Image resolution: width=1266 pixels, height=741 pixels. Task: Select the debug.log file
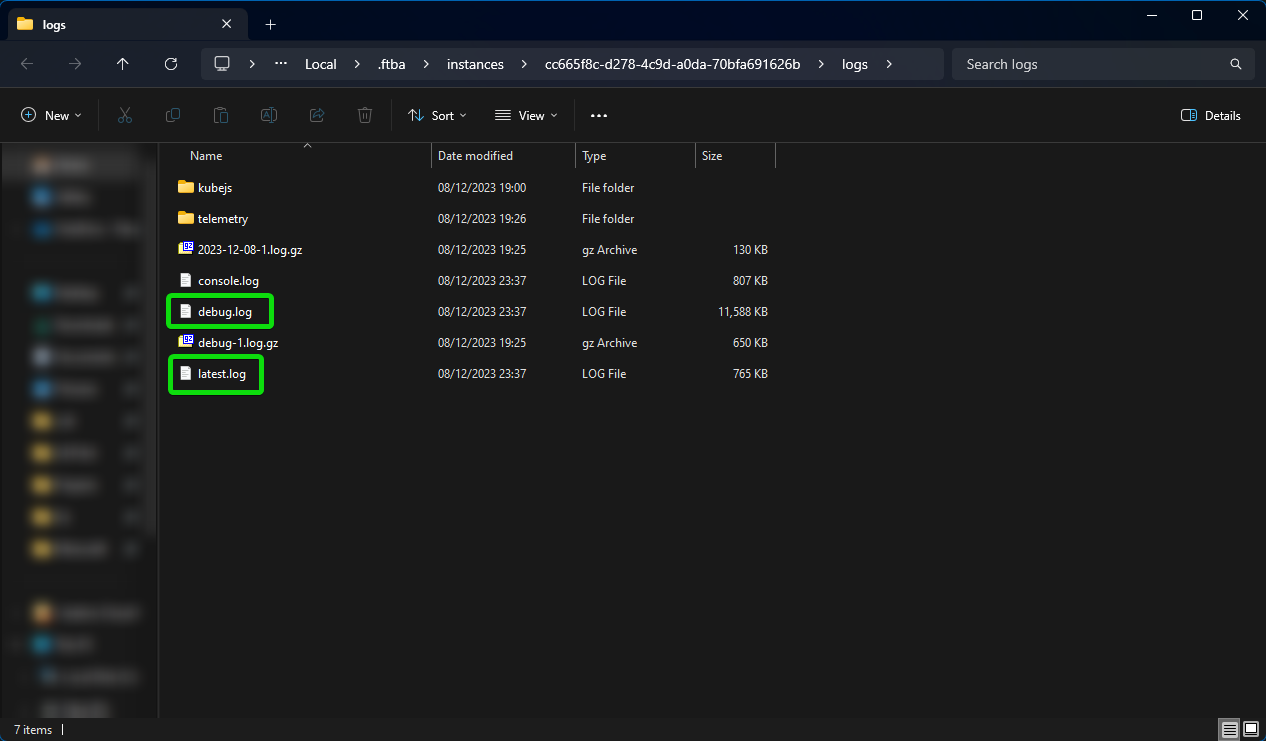[225, 312]
